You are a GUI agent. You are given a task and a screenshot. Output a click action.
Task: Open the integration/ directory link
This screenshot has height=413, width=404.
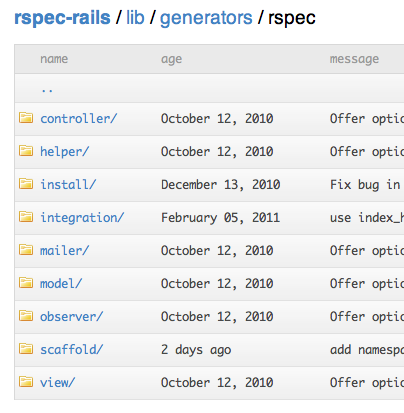click(82, 217)
